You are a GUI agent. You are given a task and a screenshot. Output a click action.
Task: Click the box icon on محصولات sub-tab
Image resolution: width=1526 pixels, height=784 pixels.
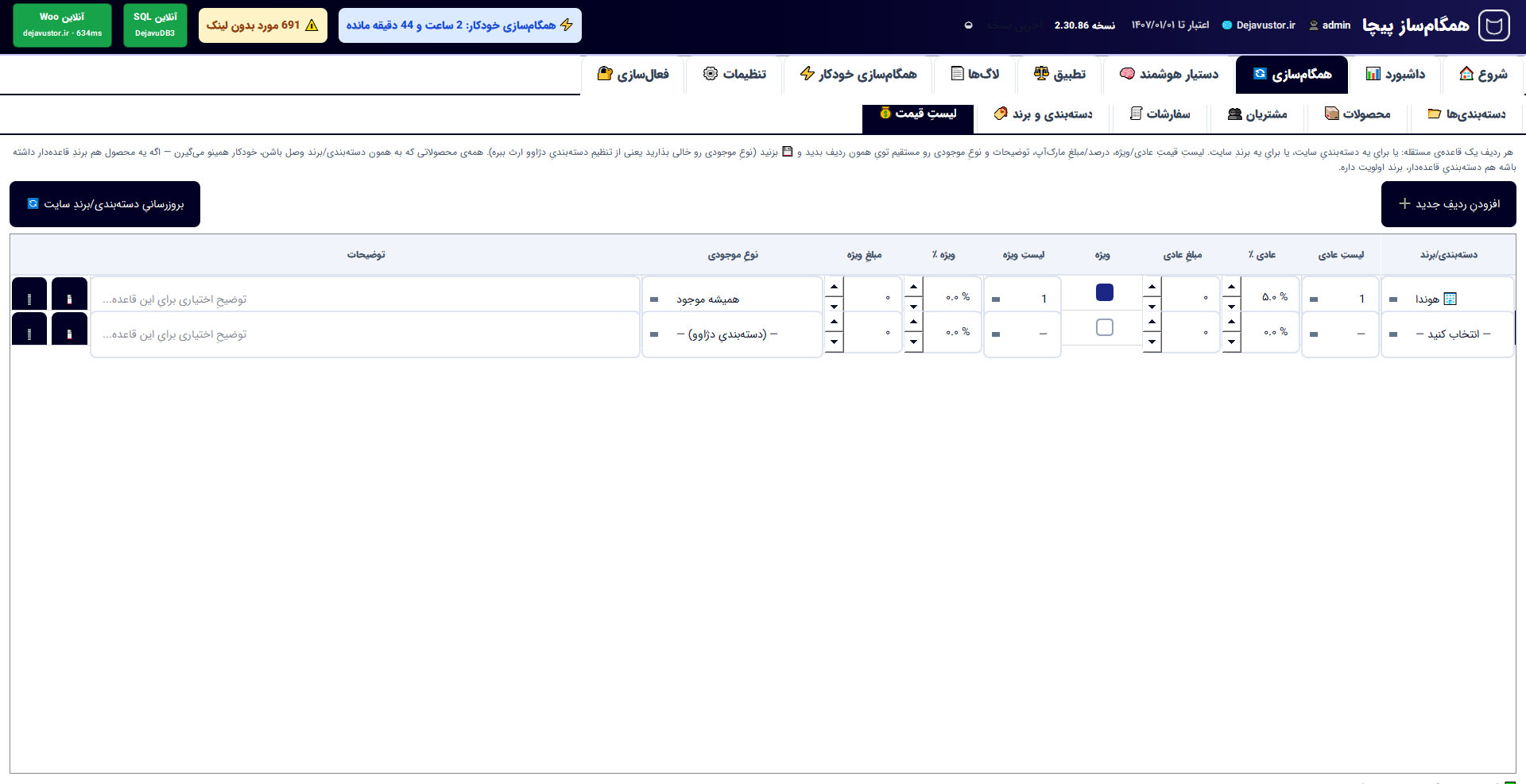pos(1332,114)
